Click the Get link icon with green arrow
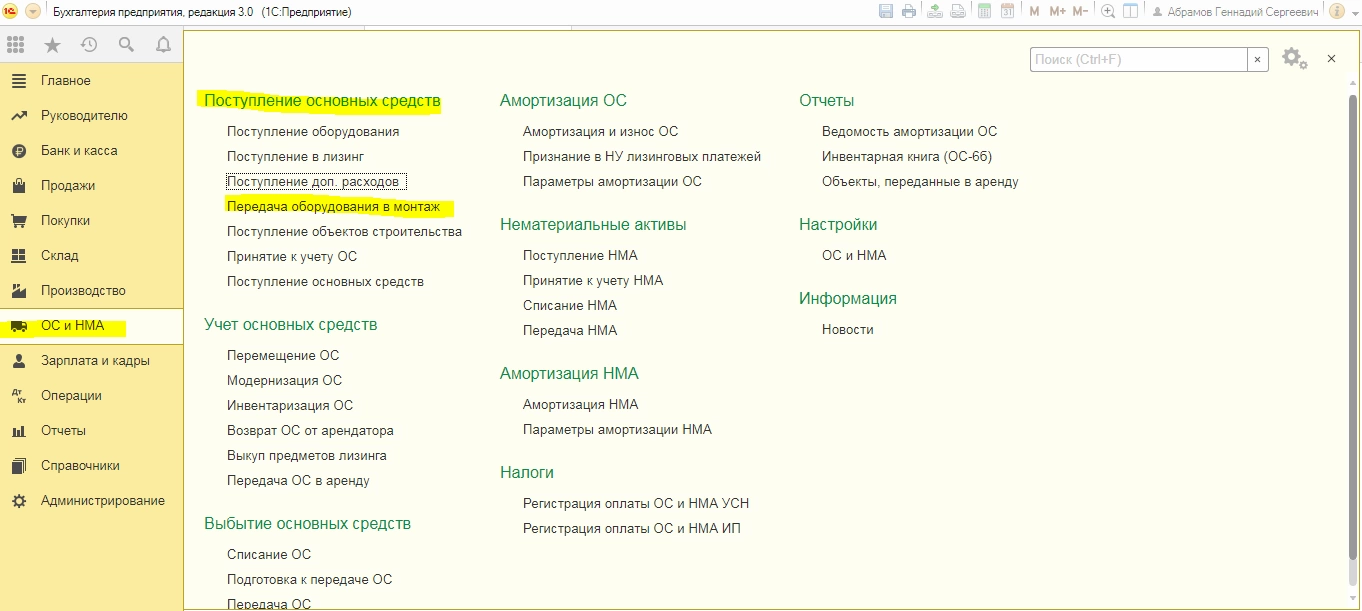1362x611 pixels. pyautogui.click(x=935, y=11)
